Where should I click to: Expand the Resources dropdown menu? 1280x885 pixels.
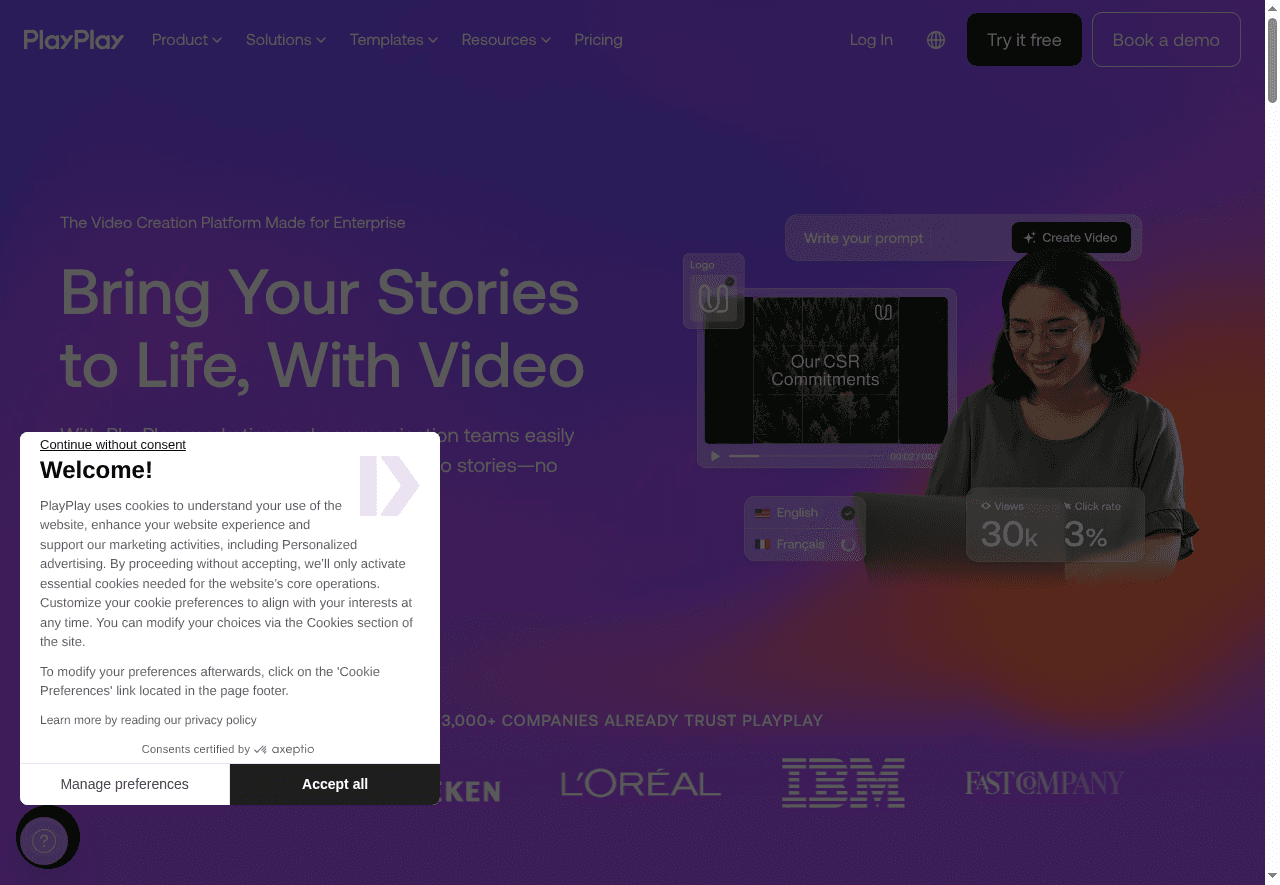point(505,40)
